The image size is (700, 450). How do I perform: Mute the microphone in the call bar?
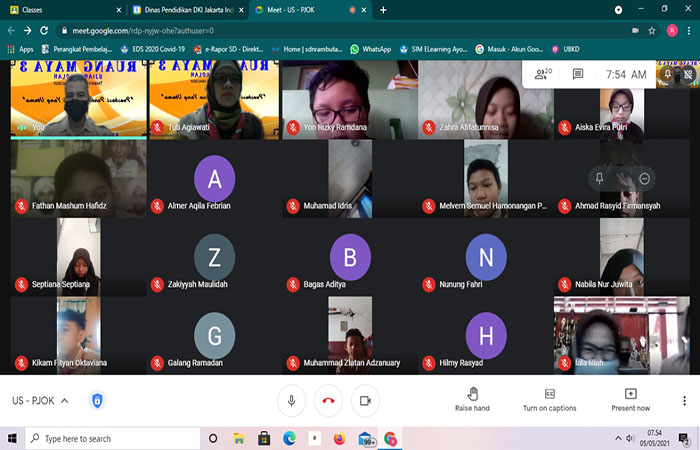pos(291,400)
